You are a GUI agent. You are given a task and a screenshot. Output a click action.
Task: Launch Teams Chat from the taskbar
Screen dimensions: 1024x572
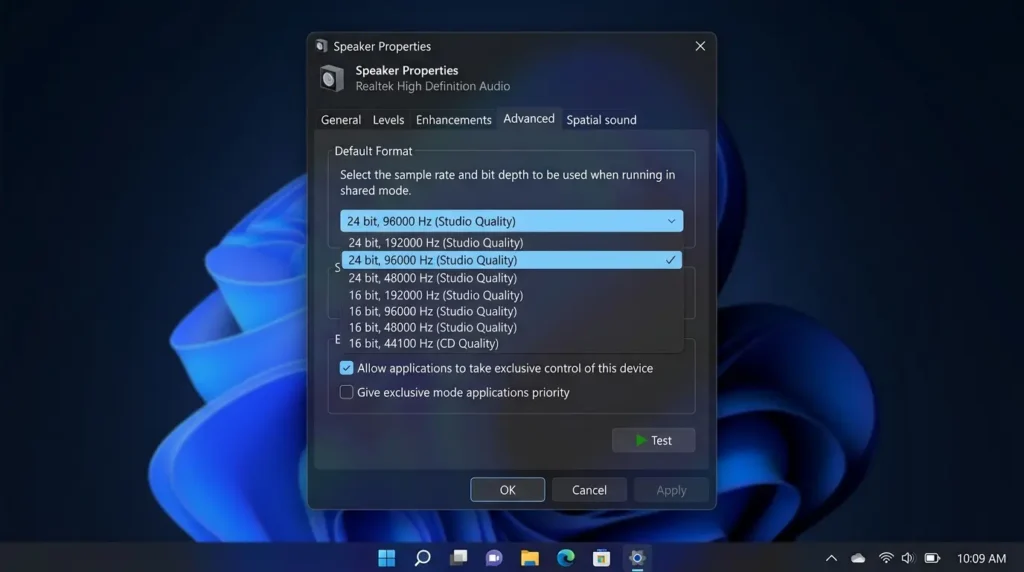[x=494, y=558]
